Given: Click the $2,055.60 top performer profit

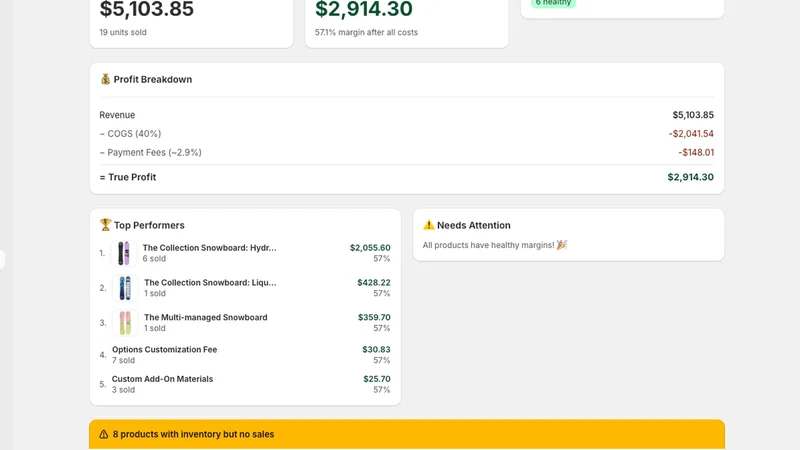Looking at the screenshot, I should 370,247.
